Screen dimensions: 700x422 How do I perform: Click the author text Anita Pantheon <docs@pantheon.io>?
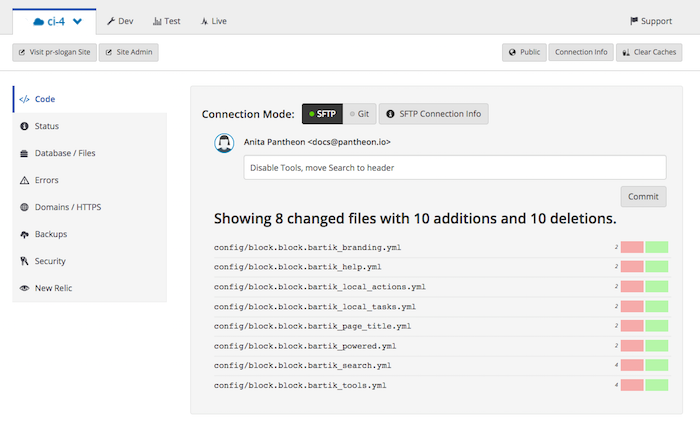pyautogui.click(x=317, y=142)
